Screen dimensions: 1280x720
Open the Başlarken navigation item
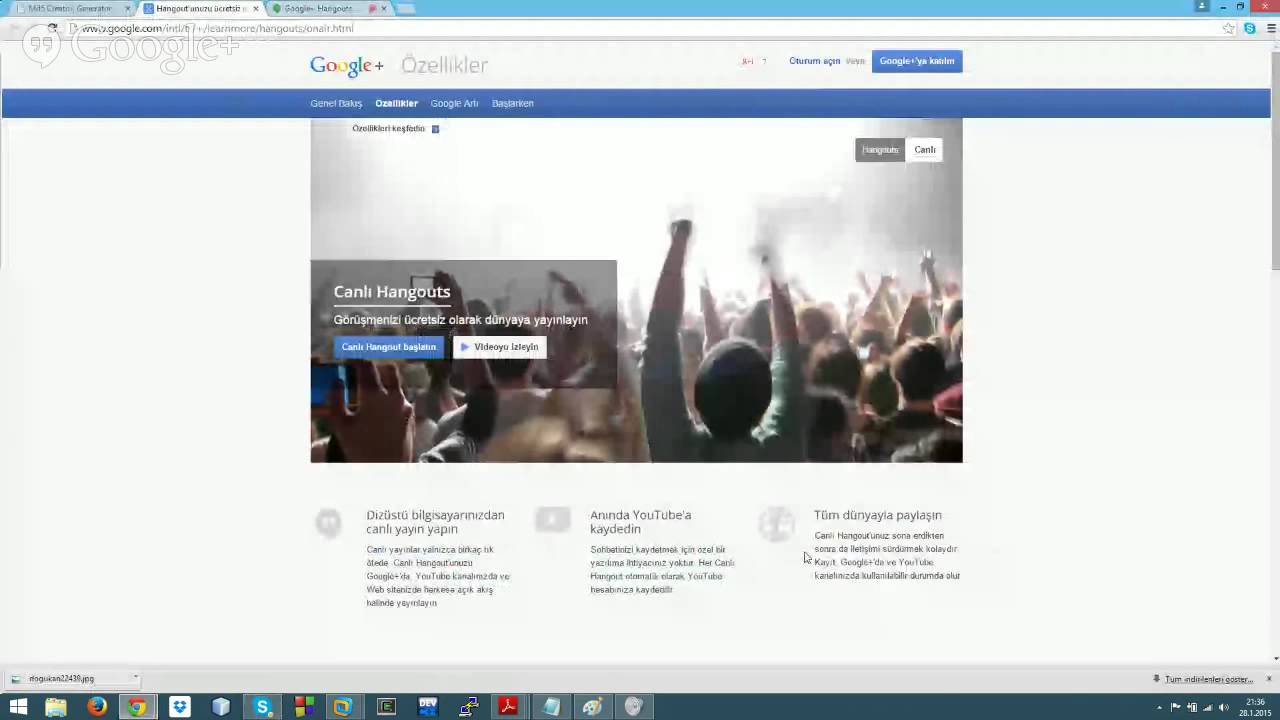tap(513, 103)
